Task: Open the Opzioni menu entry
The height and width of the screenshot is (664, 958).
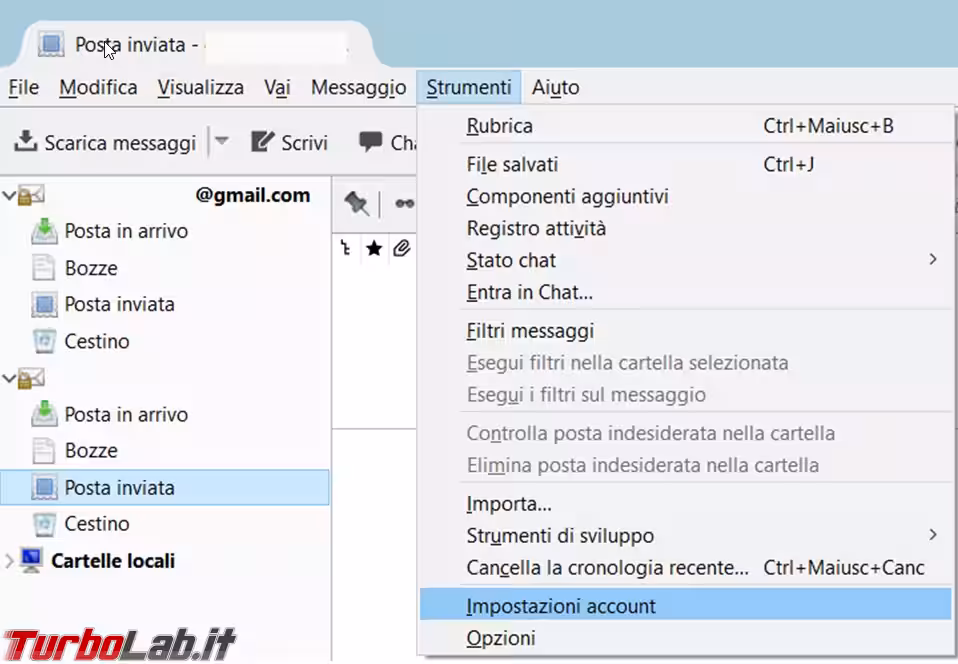Action: click(x=501, y=638)
